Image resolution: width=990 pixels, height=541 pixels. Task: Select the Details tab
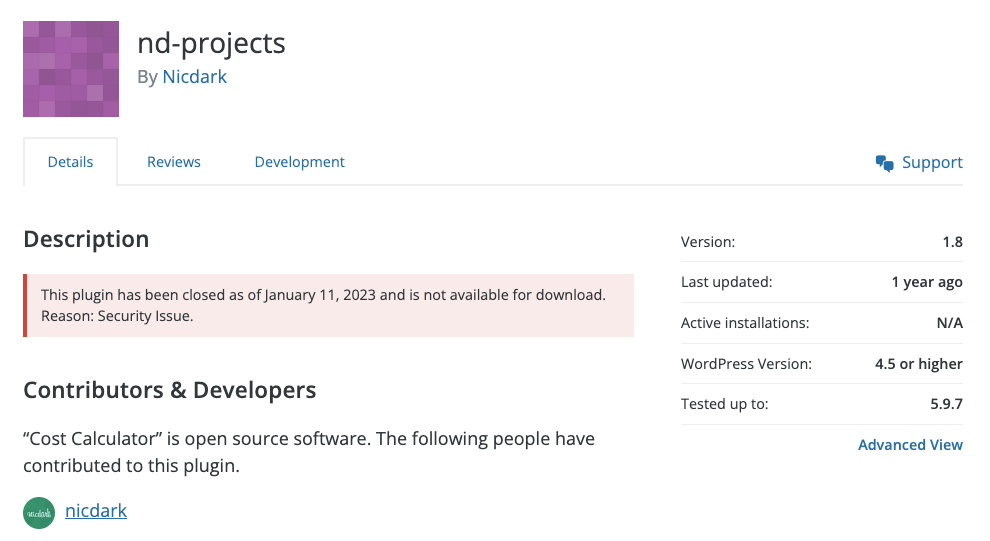coord(70,162)
